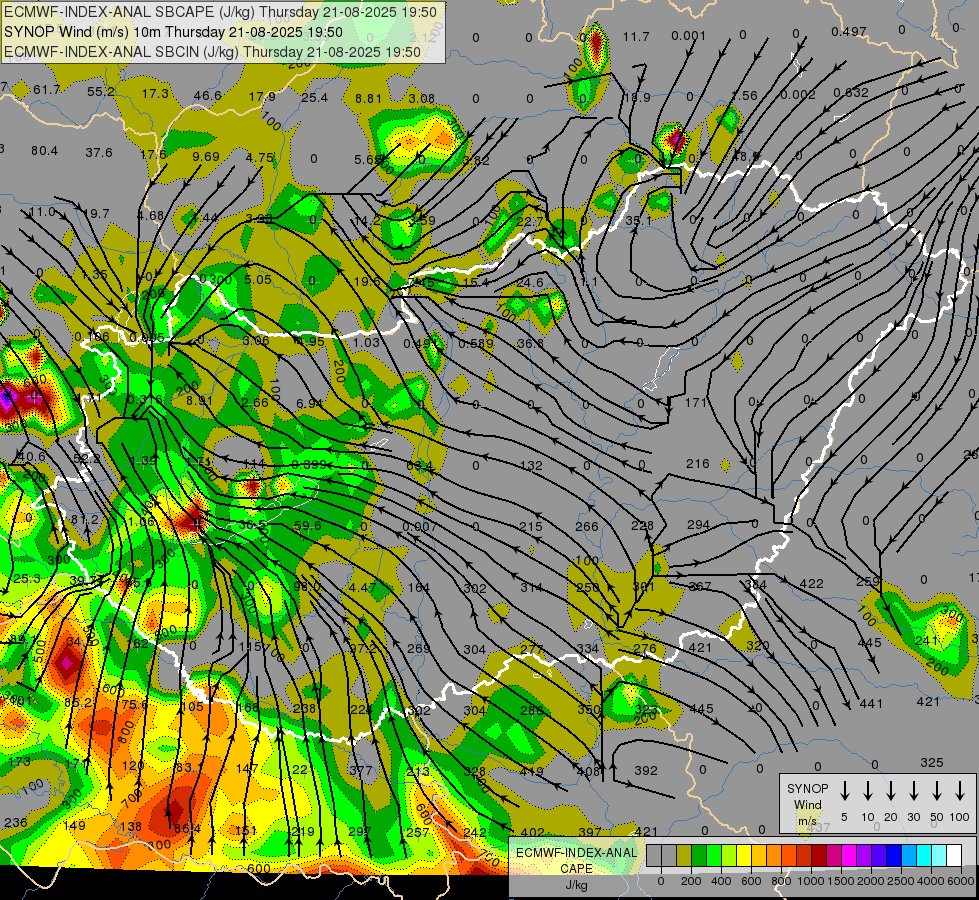
Task: Click the 100 m/s wind arrow in the legend
Action: pyautogui.click(x=960, y=791)
